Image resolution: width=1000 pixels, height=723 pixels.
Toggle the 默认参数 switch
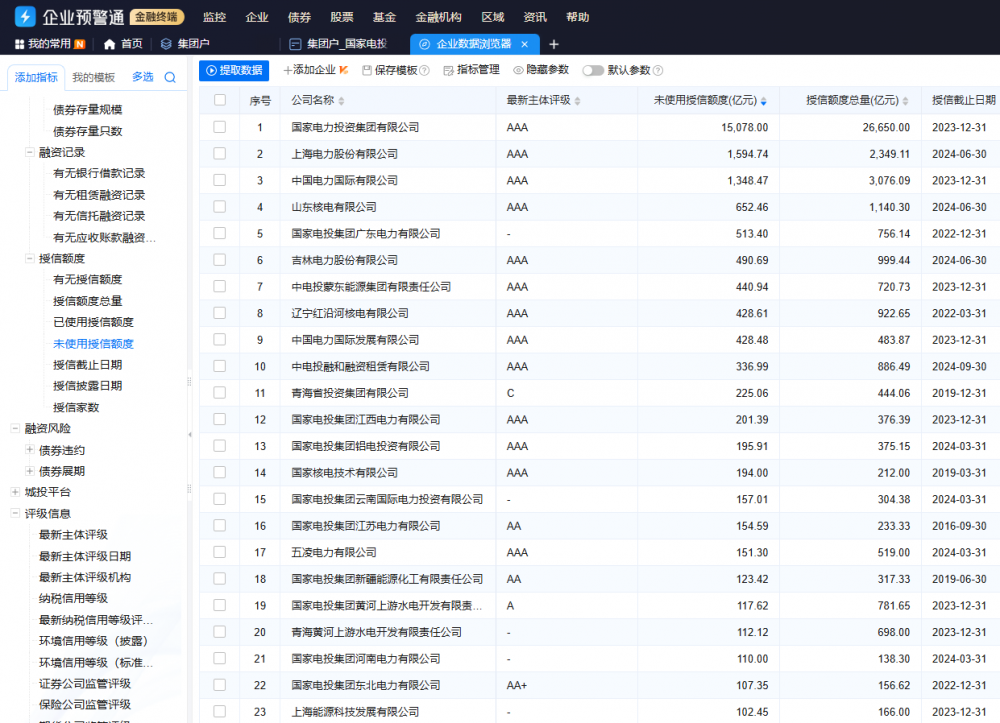point(592,71)
